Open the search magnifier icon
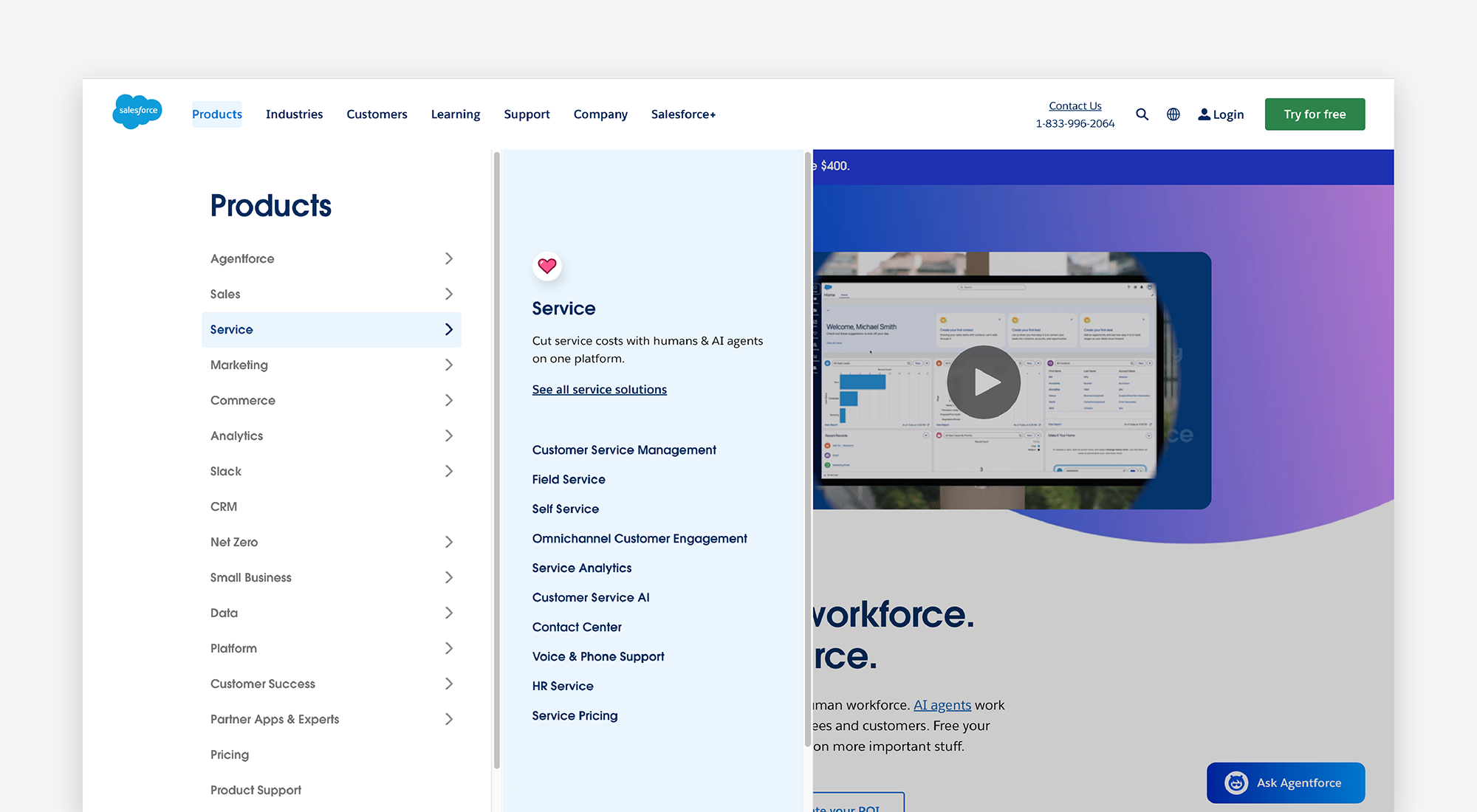 [1142, 114]
